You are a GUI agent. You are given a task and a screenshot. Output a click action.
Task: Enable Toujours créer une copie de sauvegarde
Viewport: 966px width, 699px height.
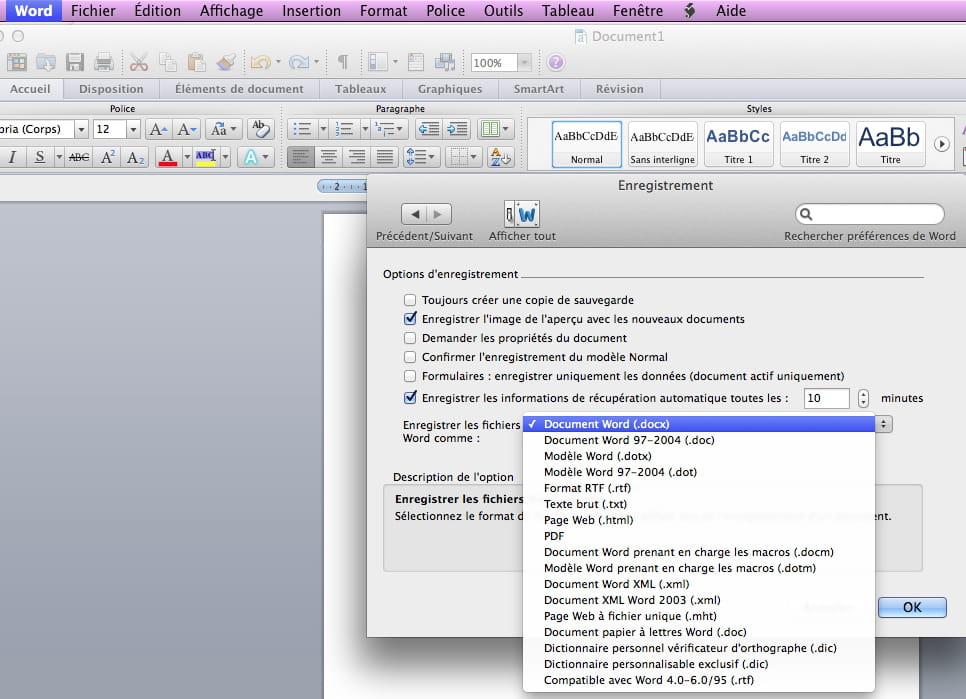[410, 301]
